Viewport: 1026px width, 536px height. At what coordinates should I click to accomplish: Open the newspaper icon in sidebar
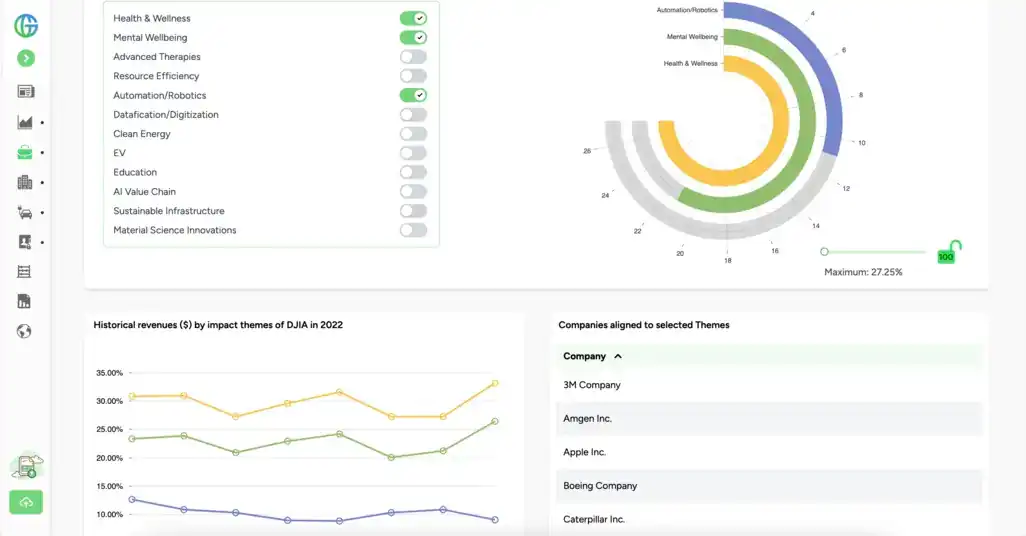[26, 92]
